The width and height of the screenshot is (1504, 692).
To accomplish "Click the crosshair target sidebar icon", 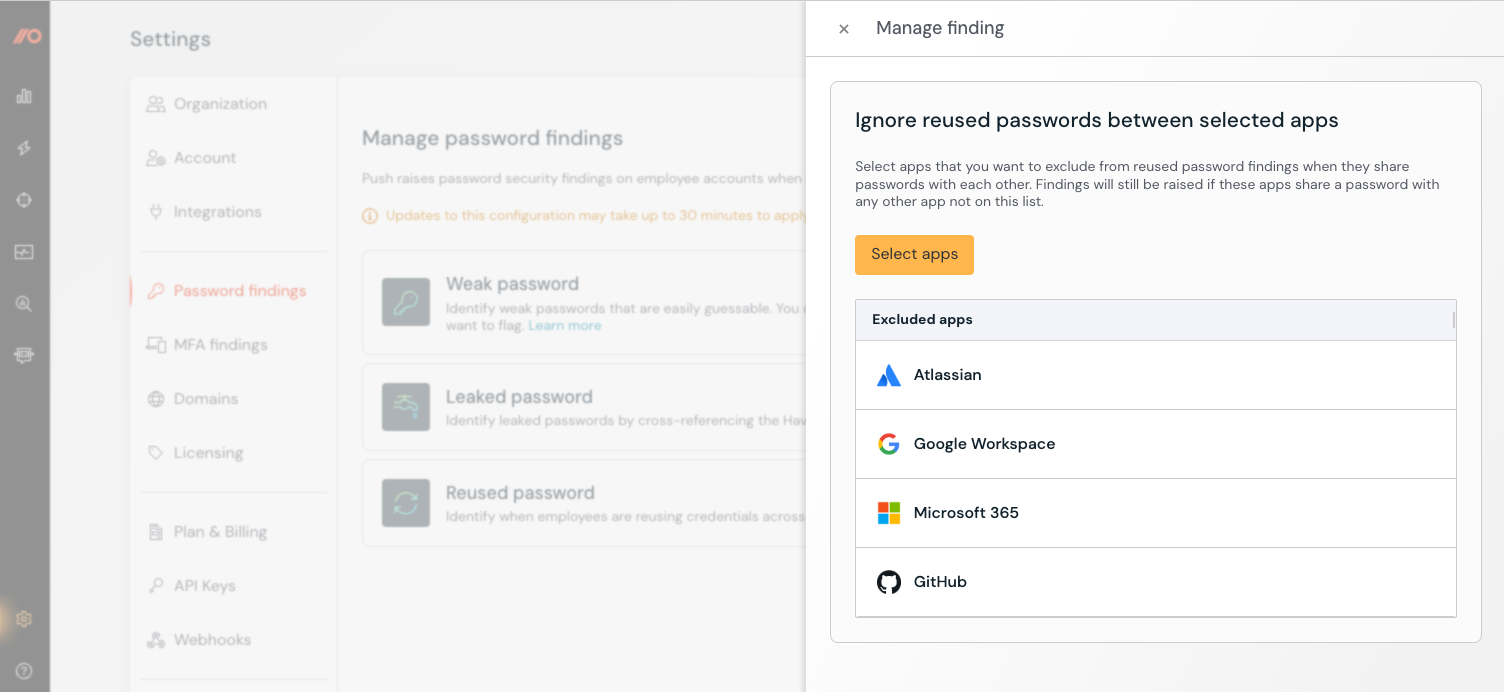I will (24, 200).
